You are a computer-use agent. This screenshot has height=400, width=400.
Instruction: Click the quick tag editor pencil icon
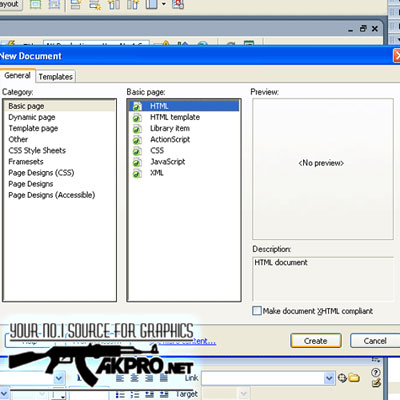(x=376, y=383)
